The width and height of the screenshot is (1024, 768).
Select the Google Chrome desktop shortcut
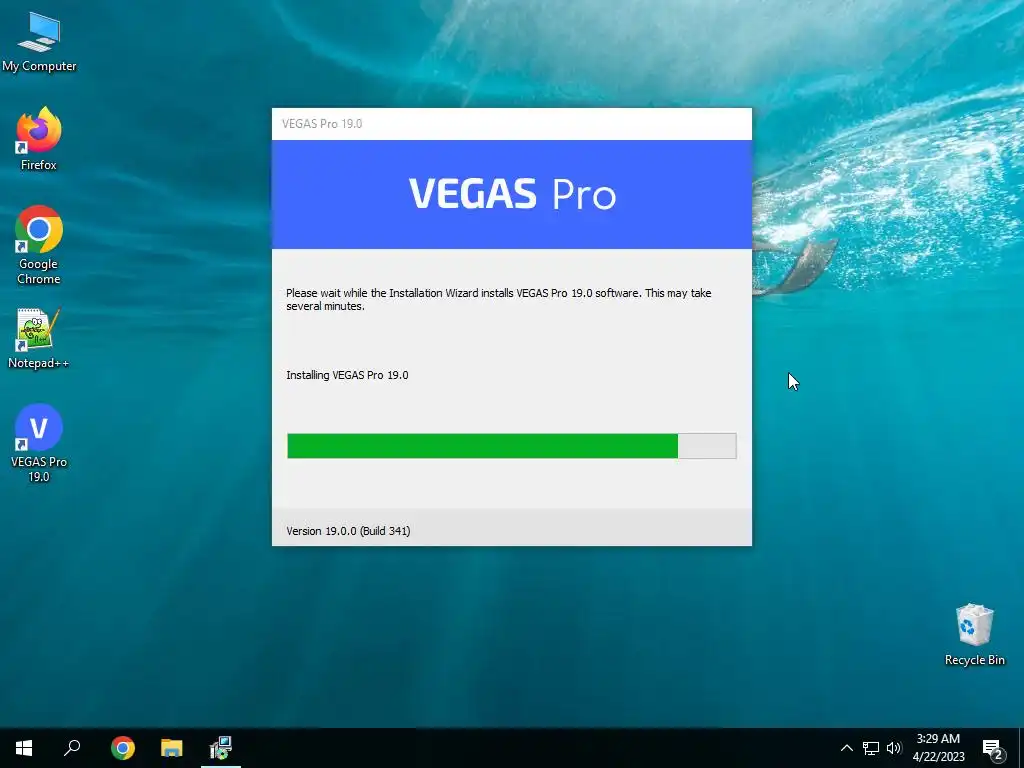39,245
